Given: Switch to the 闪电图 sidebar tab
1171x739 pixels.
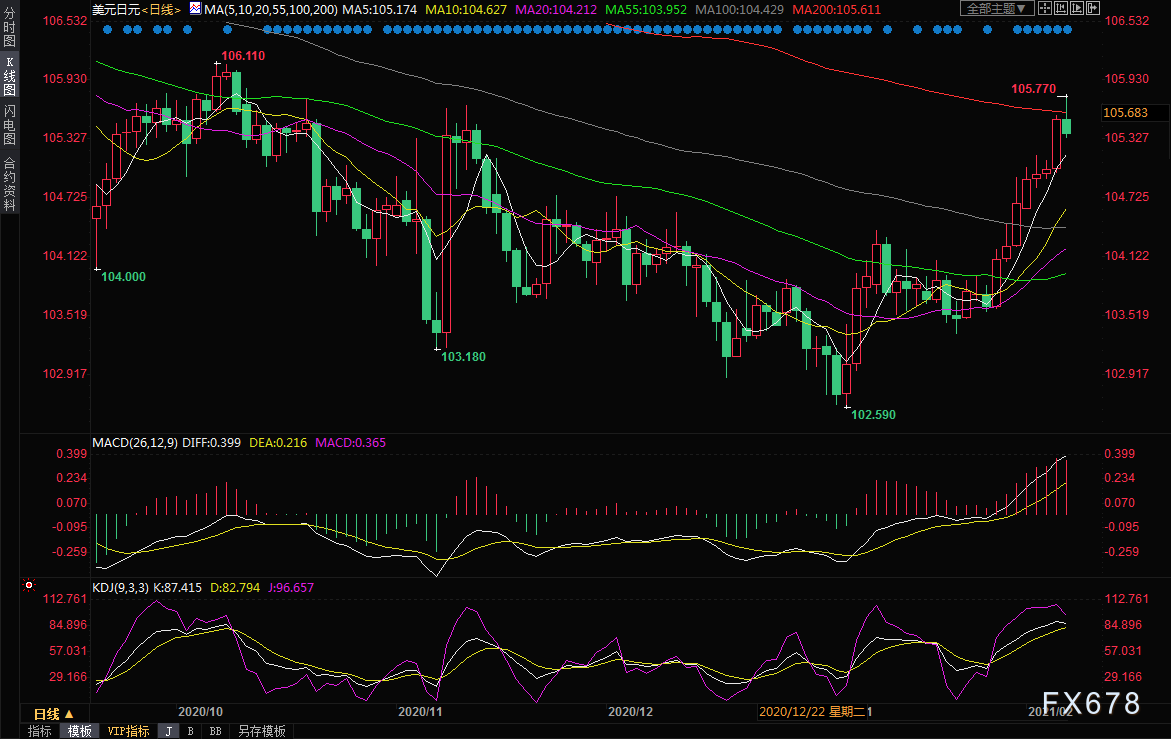Looking at the screenshot, I should [9, 125].
